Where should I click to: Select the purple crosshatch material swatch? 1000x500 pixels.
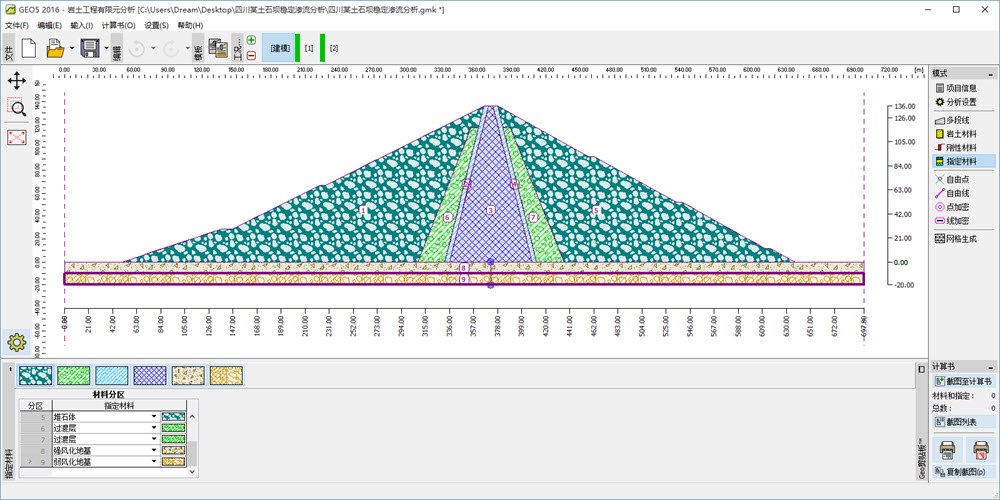[150, 376]
